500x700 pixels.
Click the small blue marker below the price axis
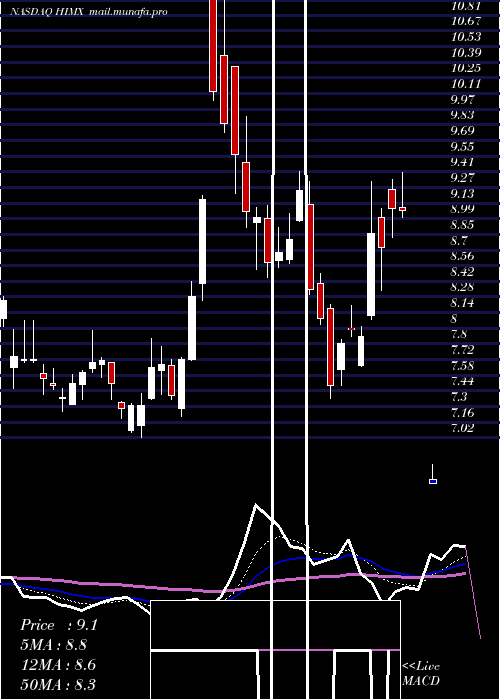(433, 481)
